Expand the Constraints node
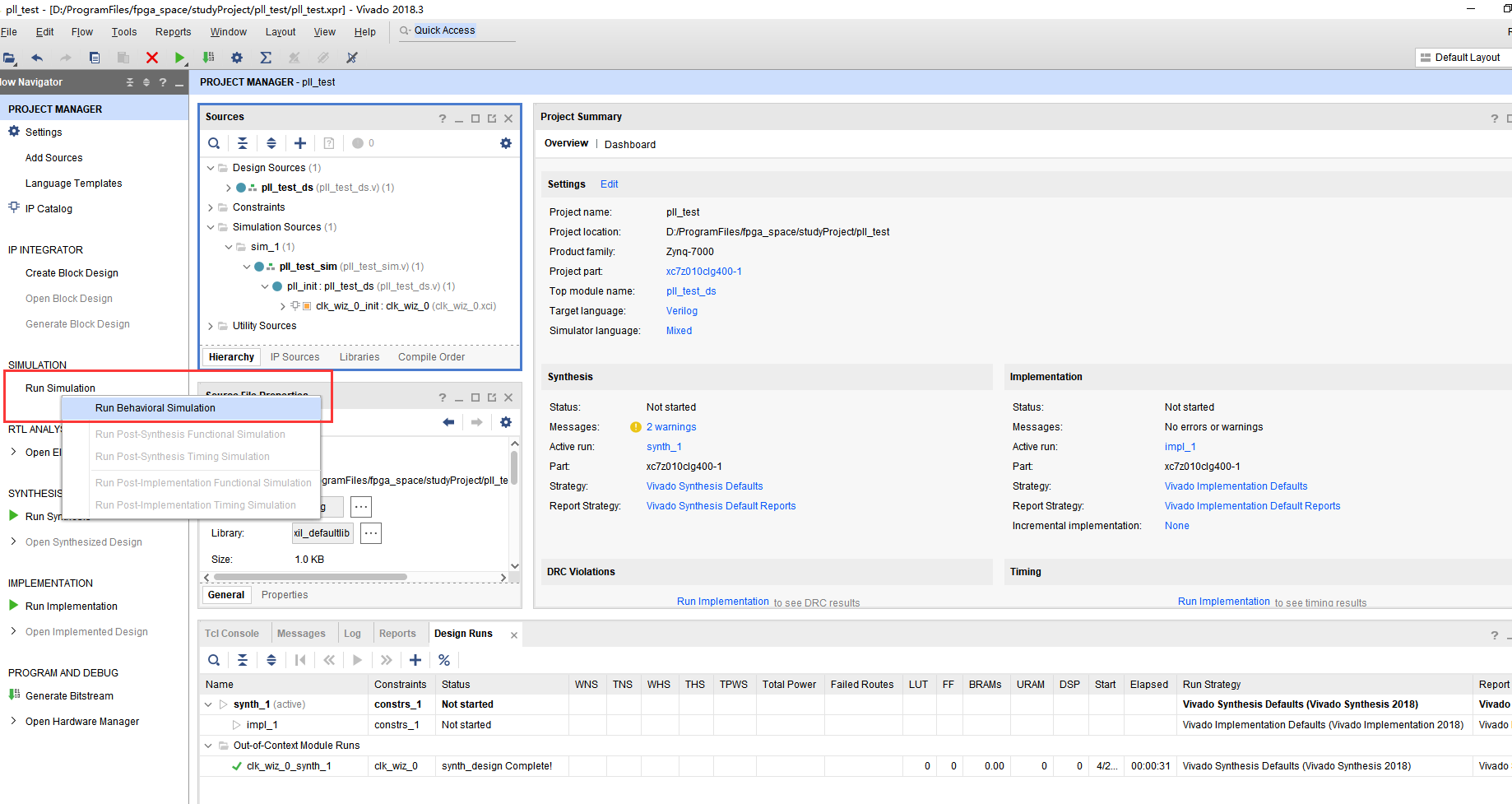 [x=211, y=207]
